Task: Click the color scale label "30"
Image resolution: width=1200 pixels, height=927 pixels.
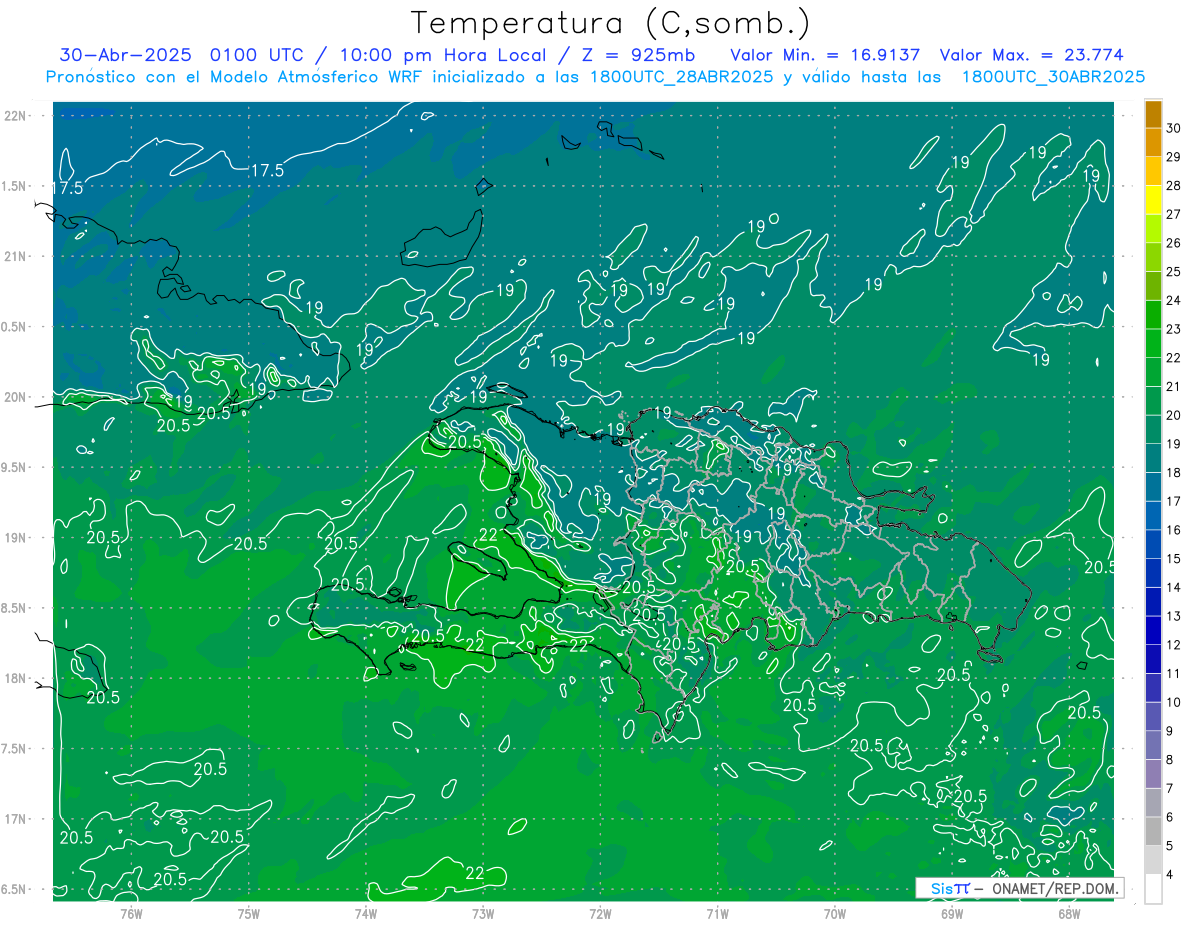Action: click(1174, 128)
